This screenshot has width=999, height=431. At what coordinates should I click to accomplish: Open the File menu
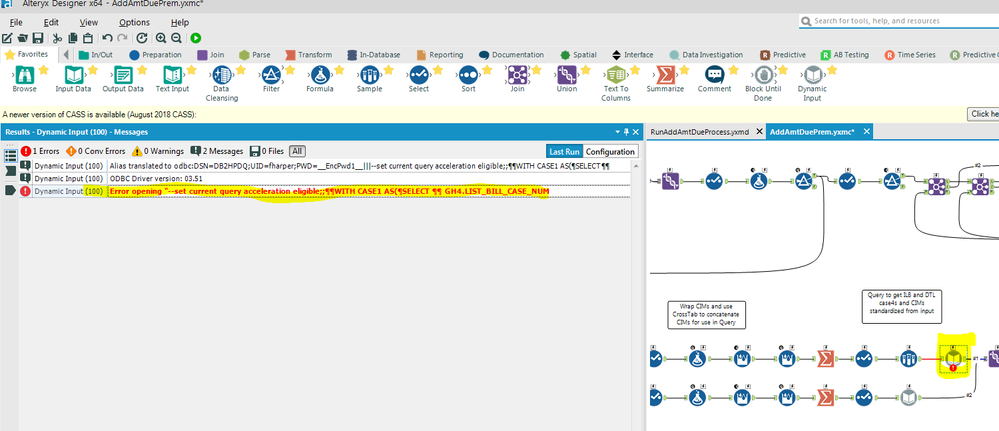16,22
